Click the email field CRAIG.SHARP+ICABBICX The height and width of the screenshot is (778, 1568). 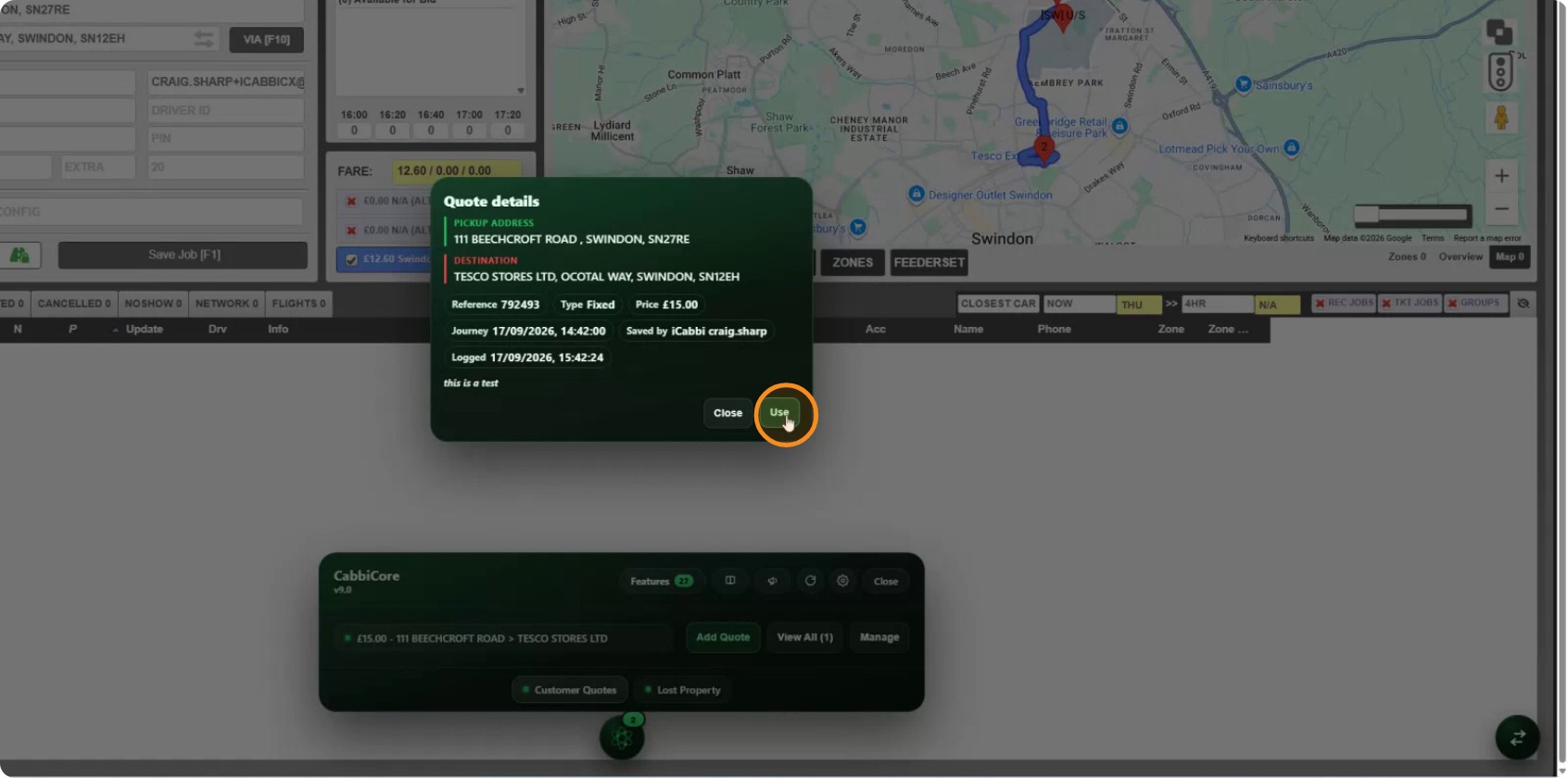(x=225, y=82)
